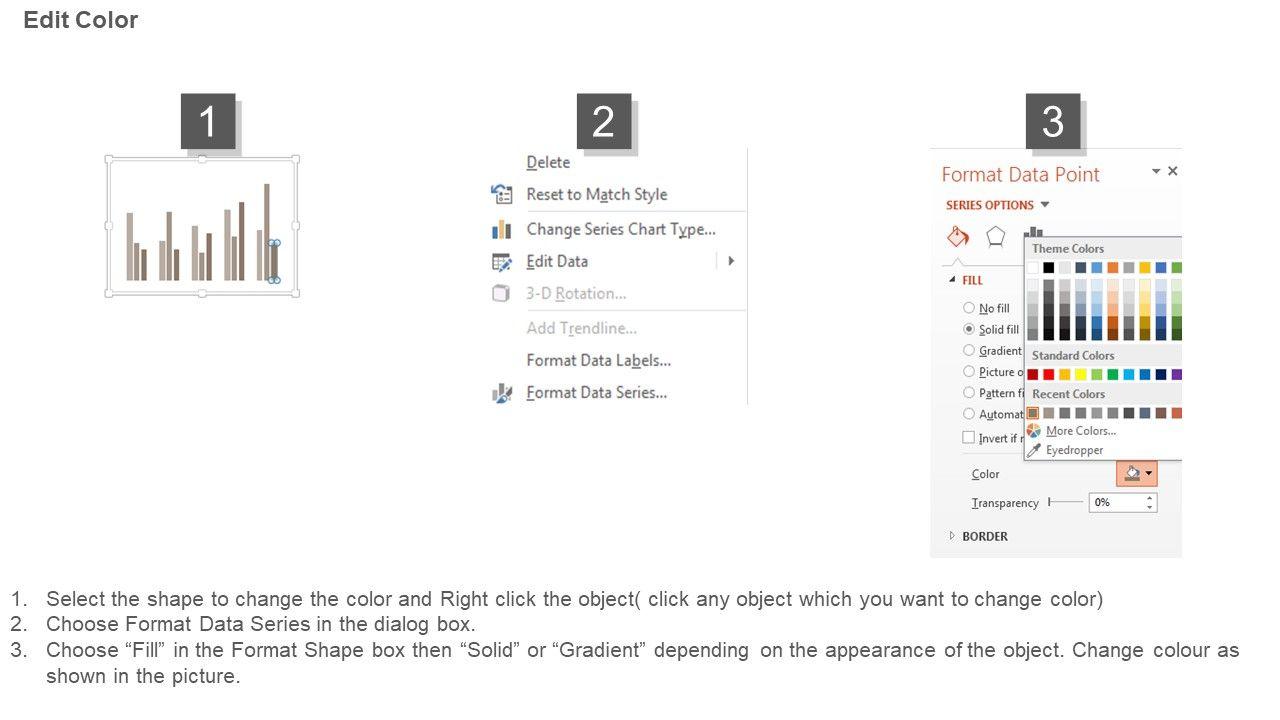This screenshot has width=1280, height=720.
Task: Click the More Colors color wheel icon
Action: (1034, 431)
